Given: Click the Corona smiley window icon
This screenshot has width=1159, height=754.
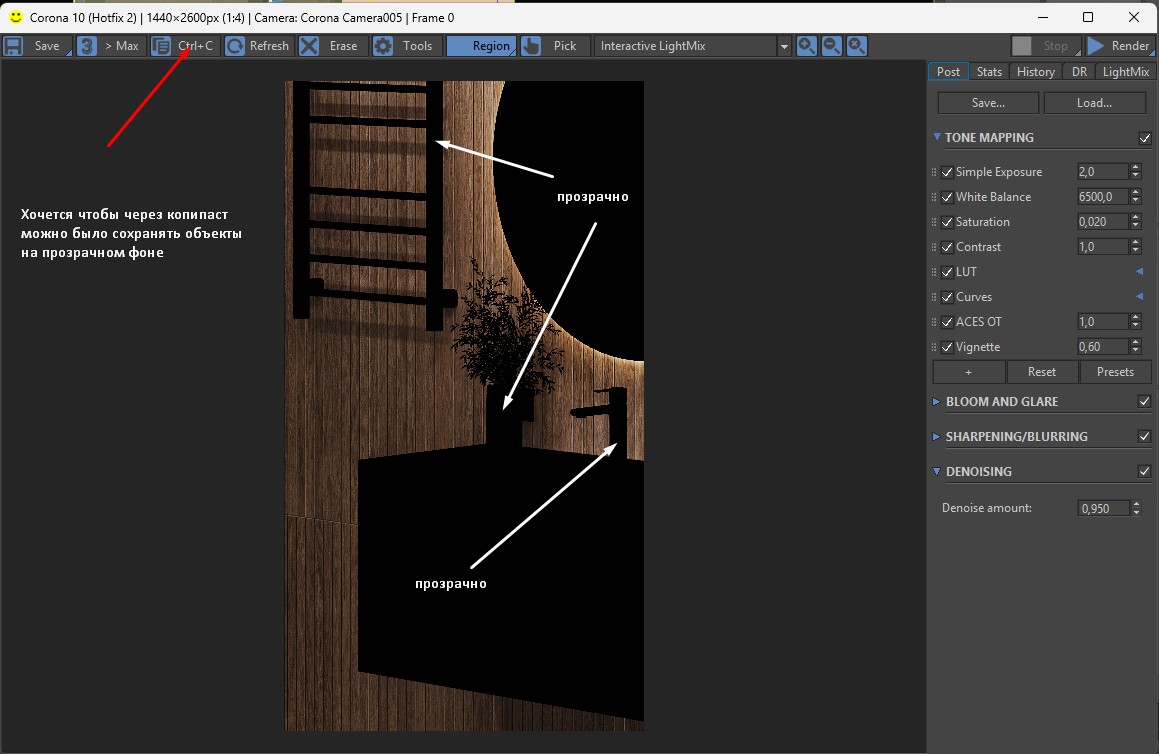Looking at the screenshot, I should pos(15,16).
